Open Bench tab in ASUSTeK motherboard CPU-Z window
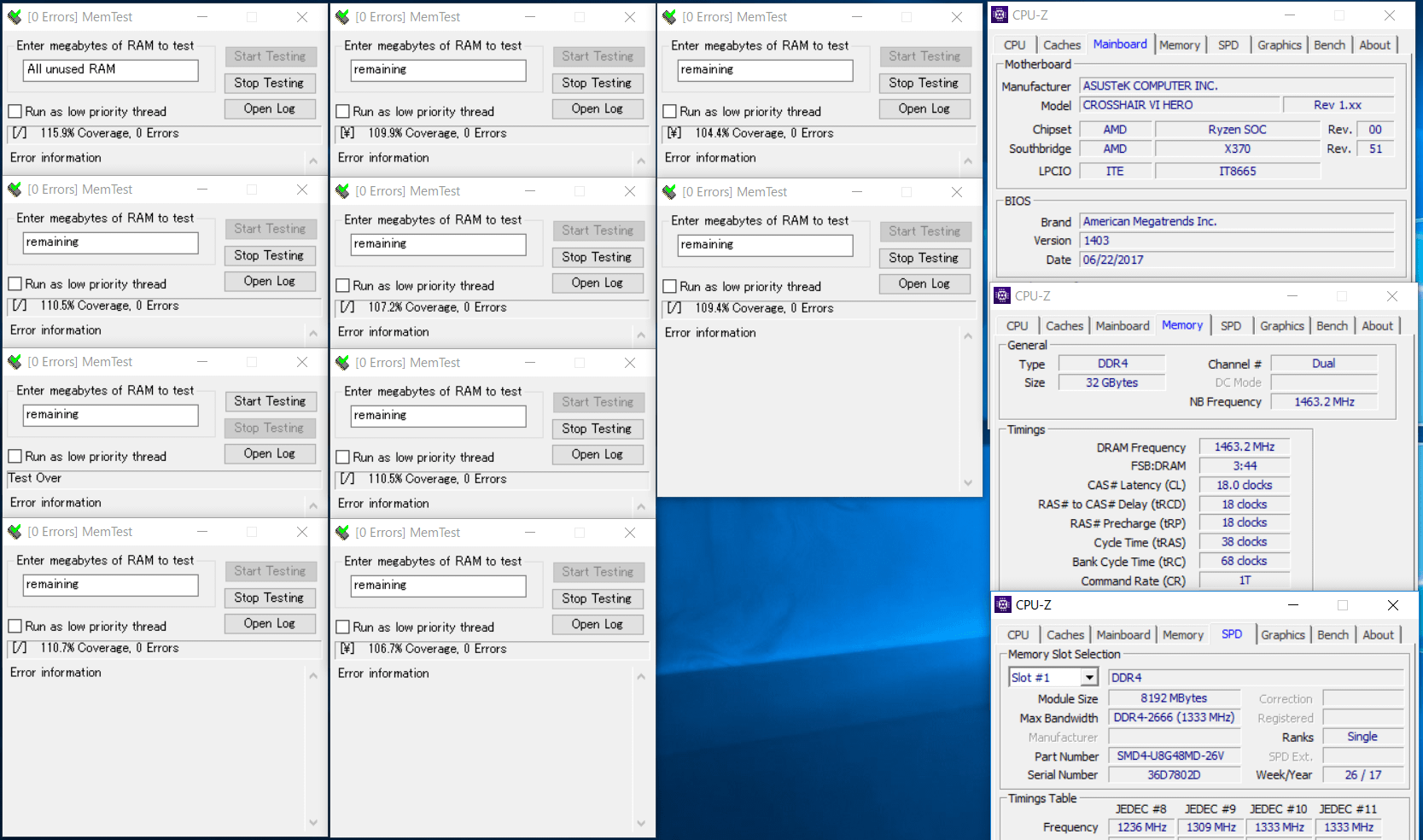The image size is (1423, 840). pyautogui.click(x=1329, y=45)
